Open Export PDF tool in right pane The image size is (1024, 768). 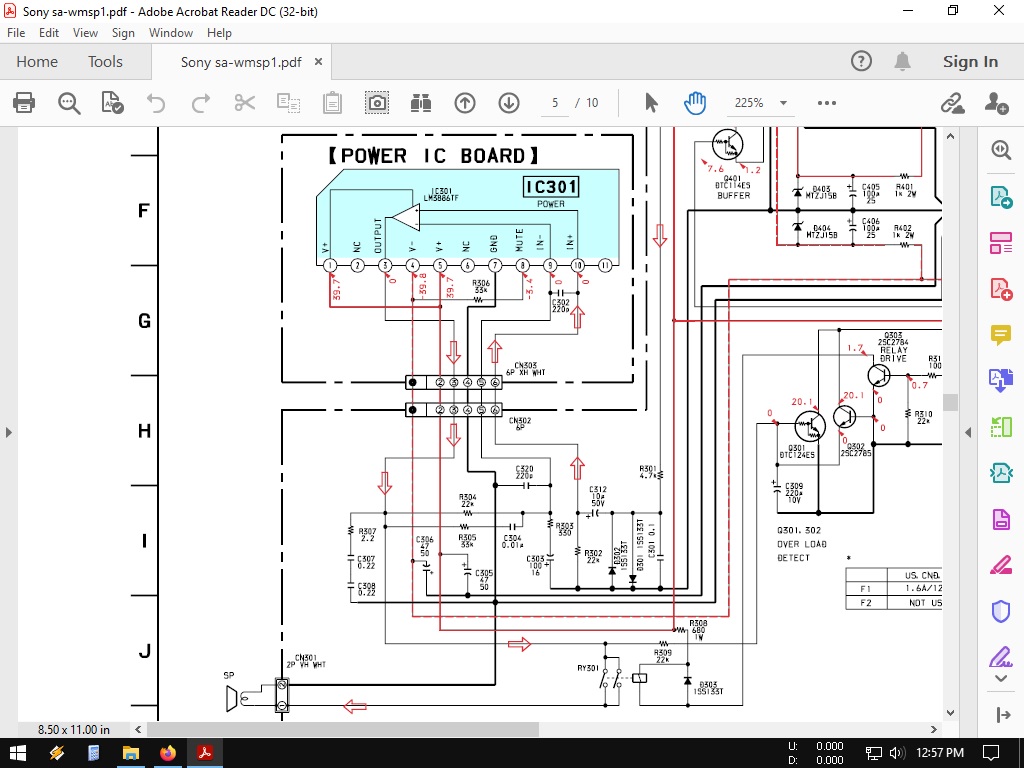coord(1001,196)
